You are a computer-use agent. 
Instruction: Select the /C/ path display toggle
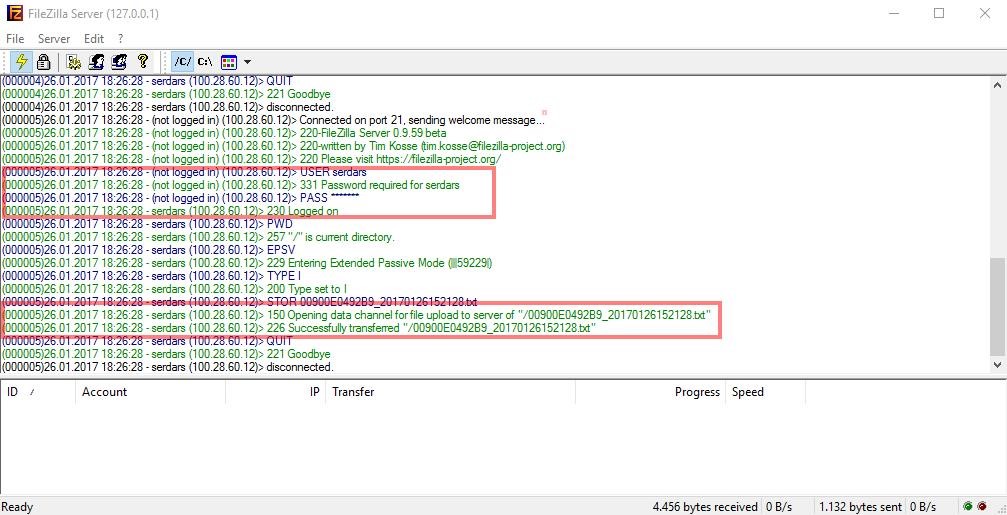182,62
